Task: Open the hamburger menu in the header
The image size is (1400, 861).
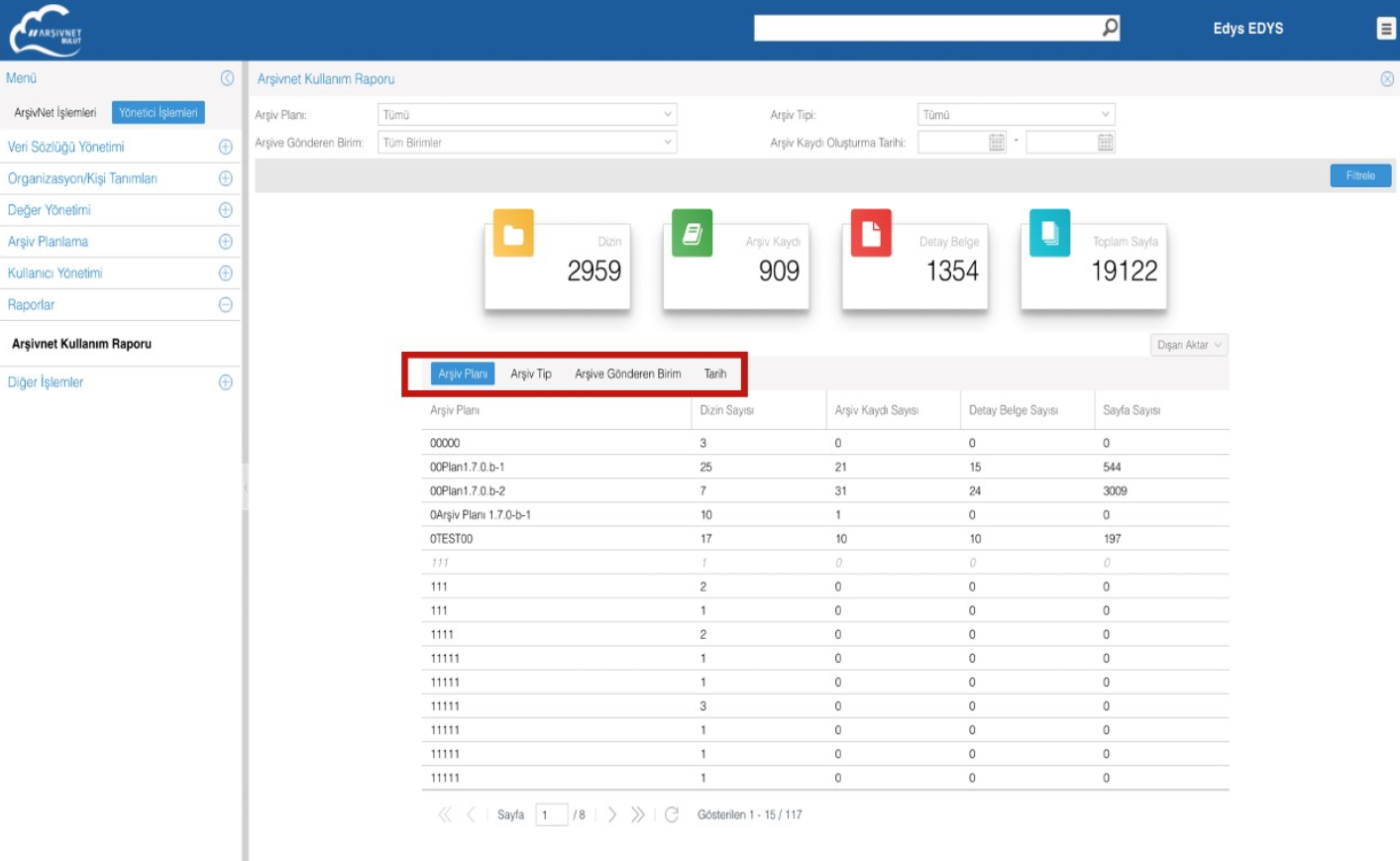Action: click(x=1385, y=29)
